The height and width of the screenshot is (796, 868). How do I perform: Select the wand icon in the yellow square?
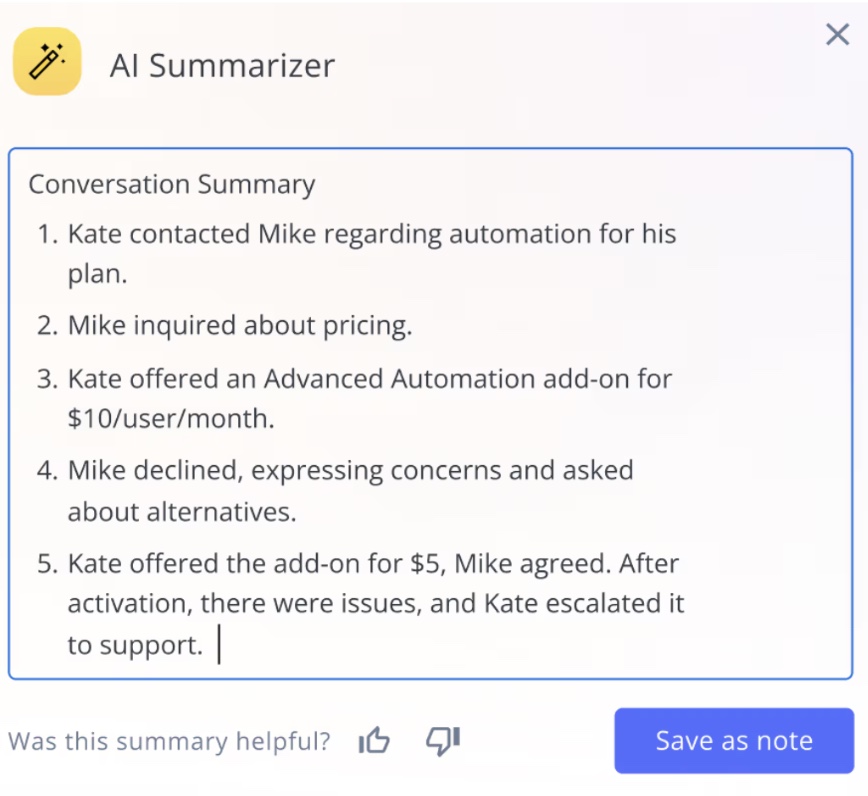(x=46, y=62)
